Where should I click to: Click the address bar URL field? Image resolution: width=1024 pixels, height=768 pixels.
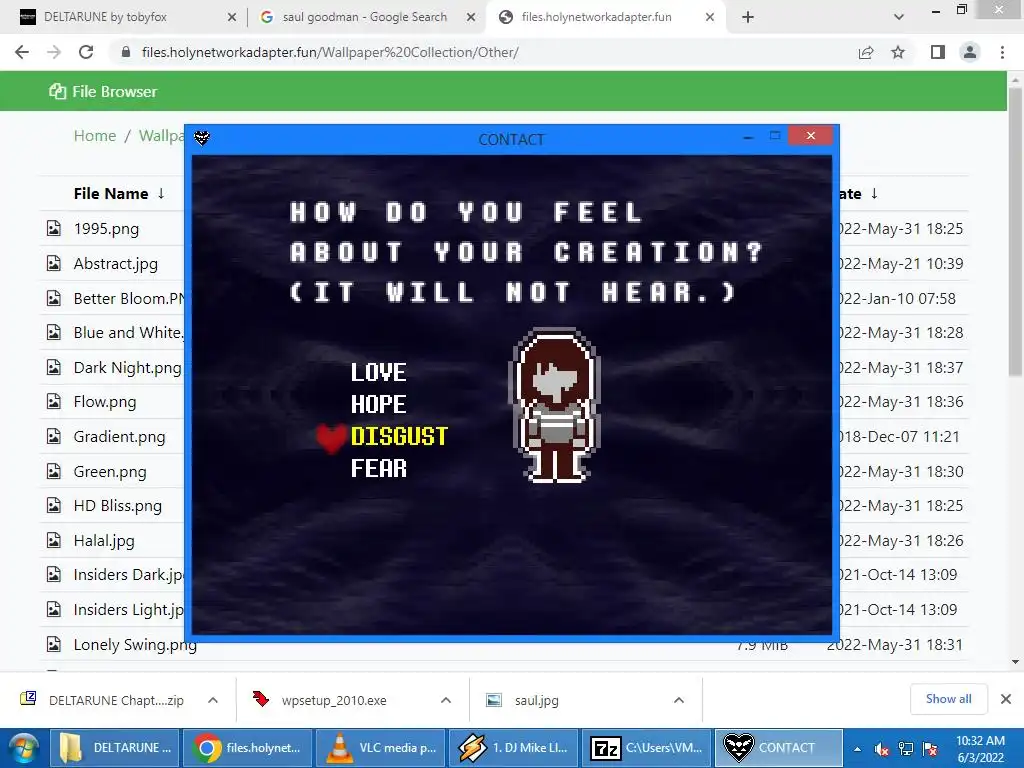[x=483, y=52]
